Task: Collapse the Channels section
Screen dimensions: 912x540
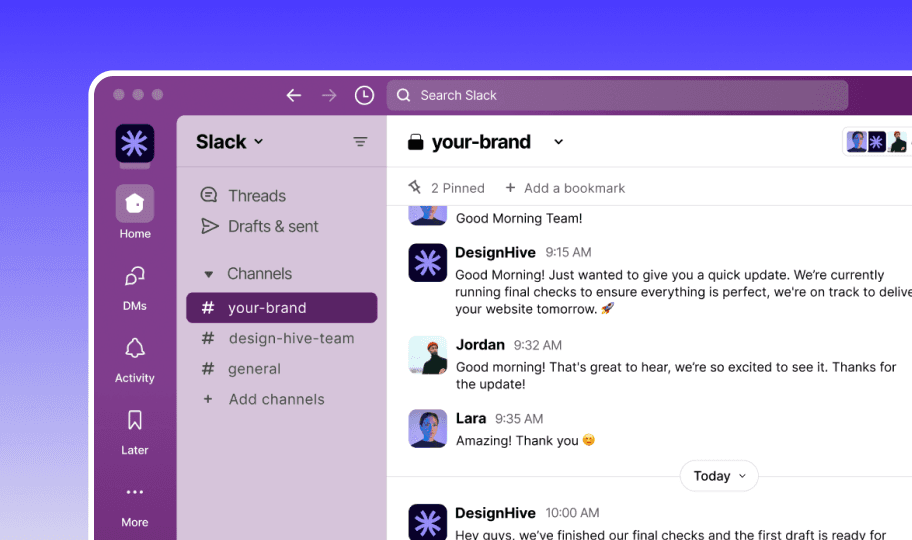Action: point(209,274)
